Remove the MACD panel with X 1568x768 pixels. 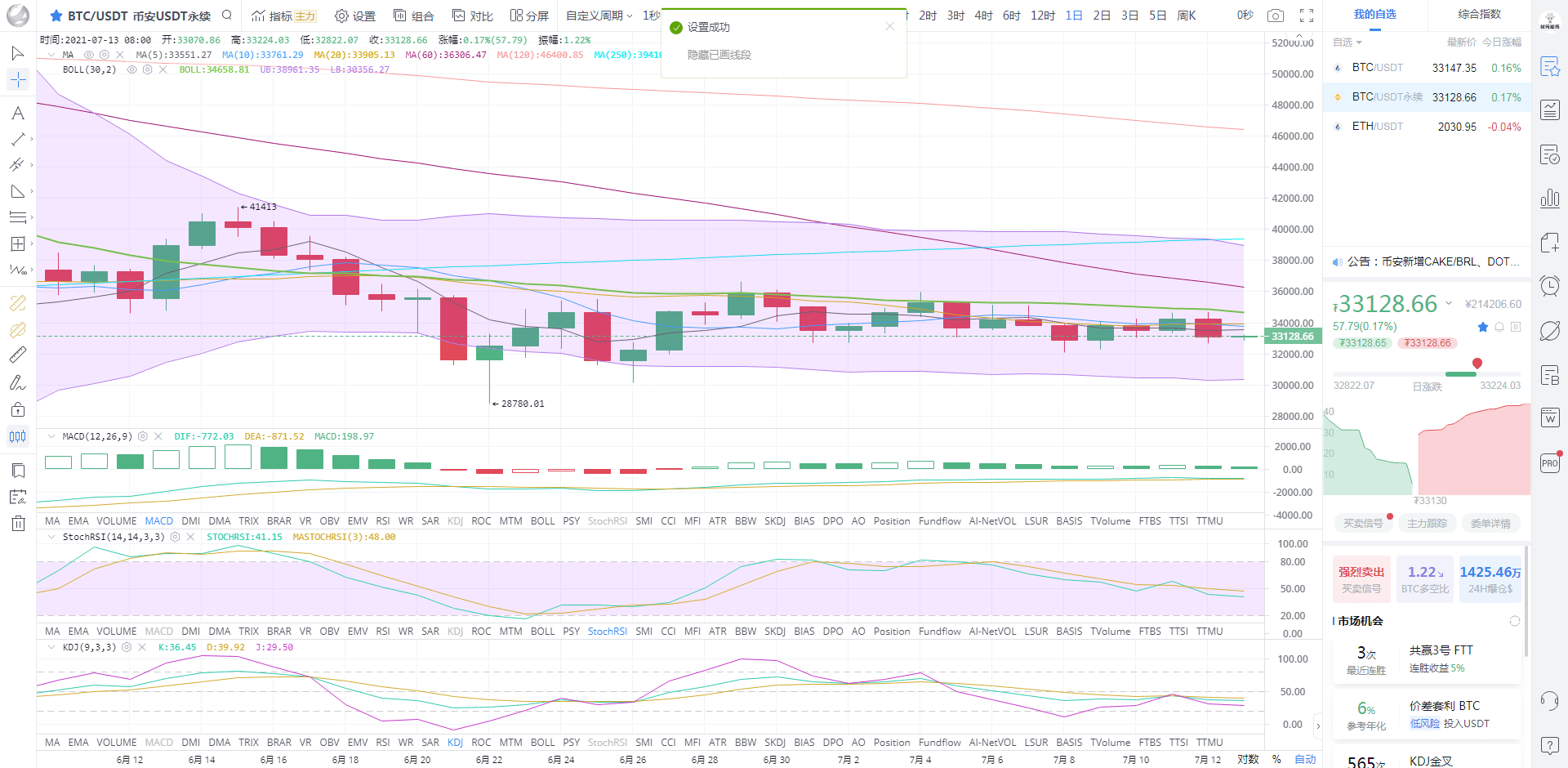158,436
